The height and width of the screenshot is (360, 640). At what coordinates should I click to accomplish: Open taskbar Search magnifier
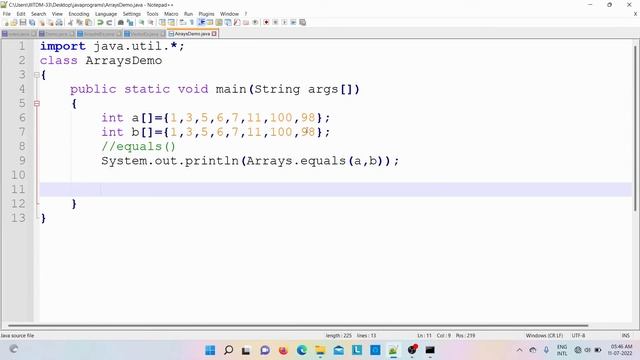[x=229, y=350]
